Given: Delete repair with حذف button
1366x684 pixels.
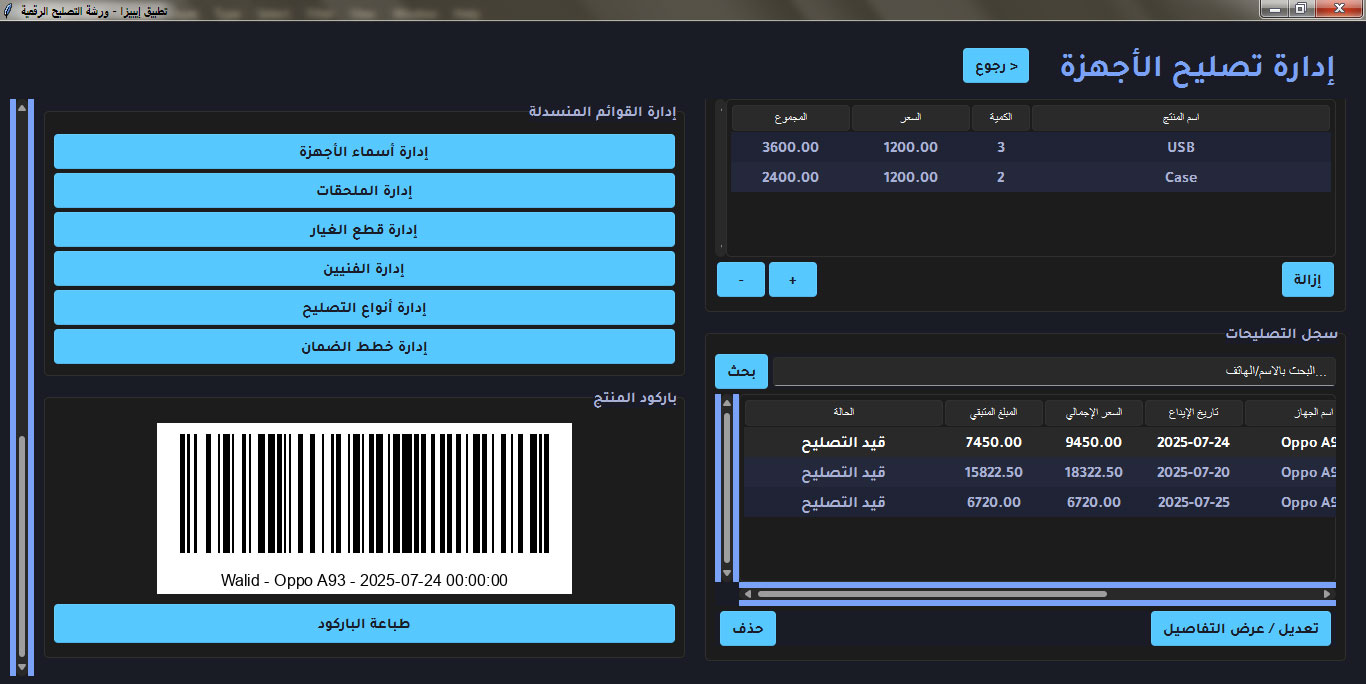Looking at the screenshot, I should (748, 629).
